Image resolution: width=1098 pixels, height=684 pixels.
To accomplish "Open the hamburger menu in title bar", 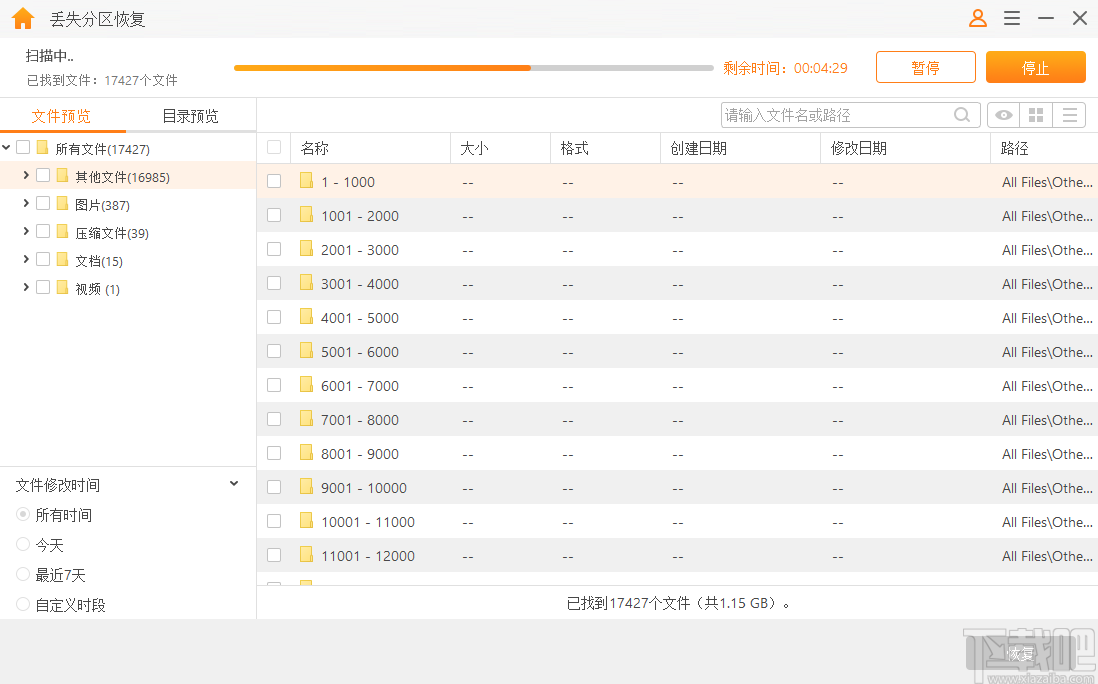I will (1012, 18).
